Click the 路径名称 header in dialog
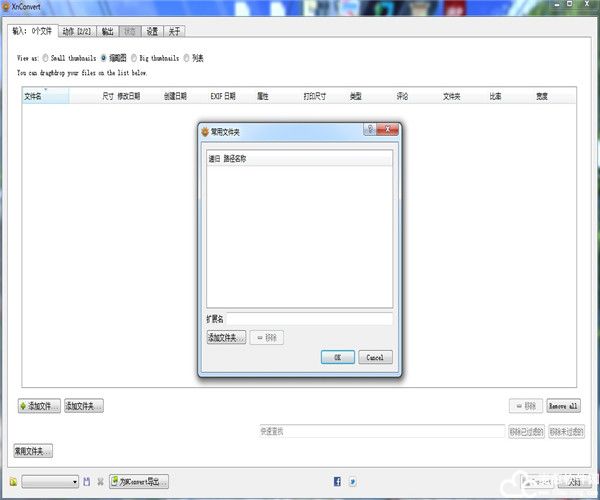Screen dimensions: 600x500 point(235,159)
